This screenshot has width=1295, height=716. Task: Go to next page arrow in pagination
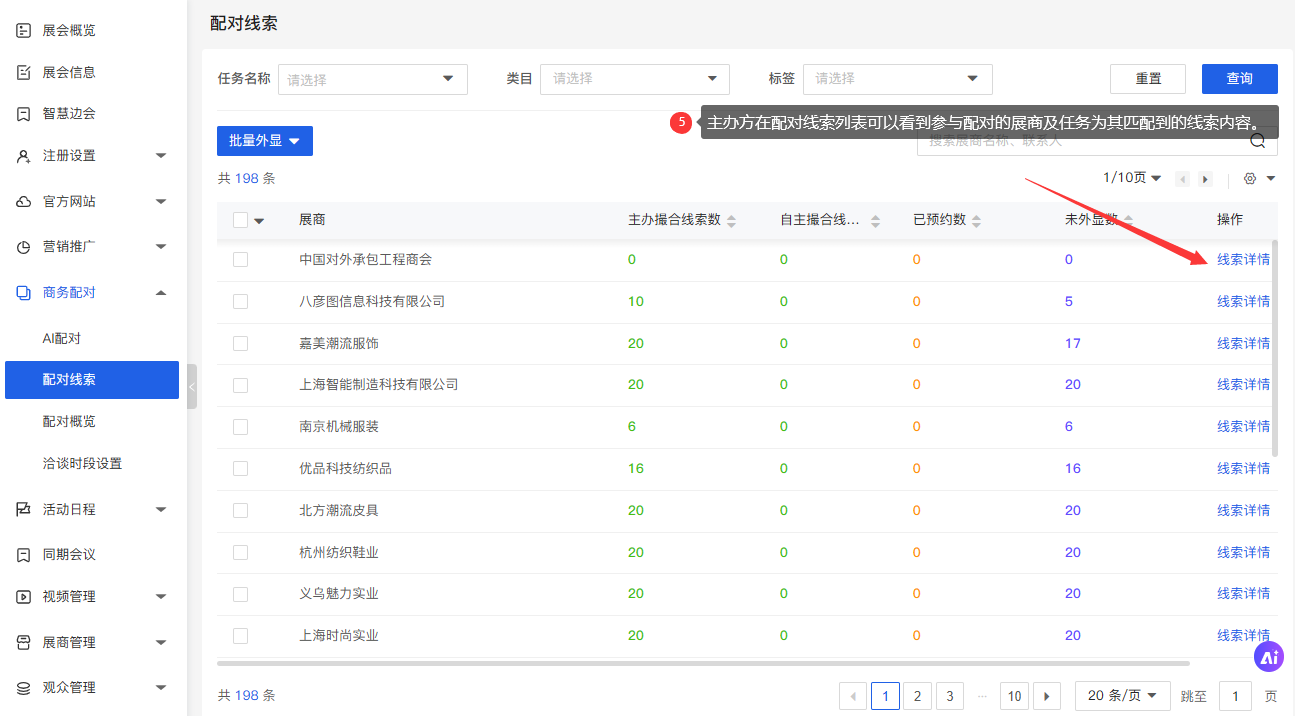click(1046, 696)
